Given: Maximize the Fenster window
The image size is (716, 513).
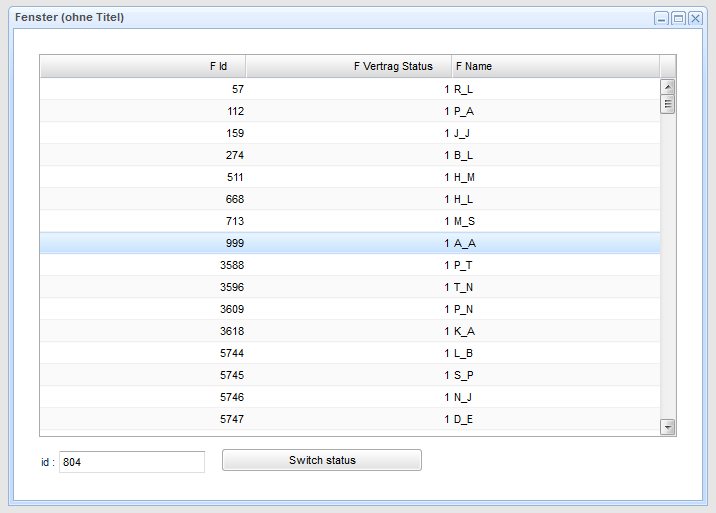Looking at the screenshot, I should tap(678, 18).
